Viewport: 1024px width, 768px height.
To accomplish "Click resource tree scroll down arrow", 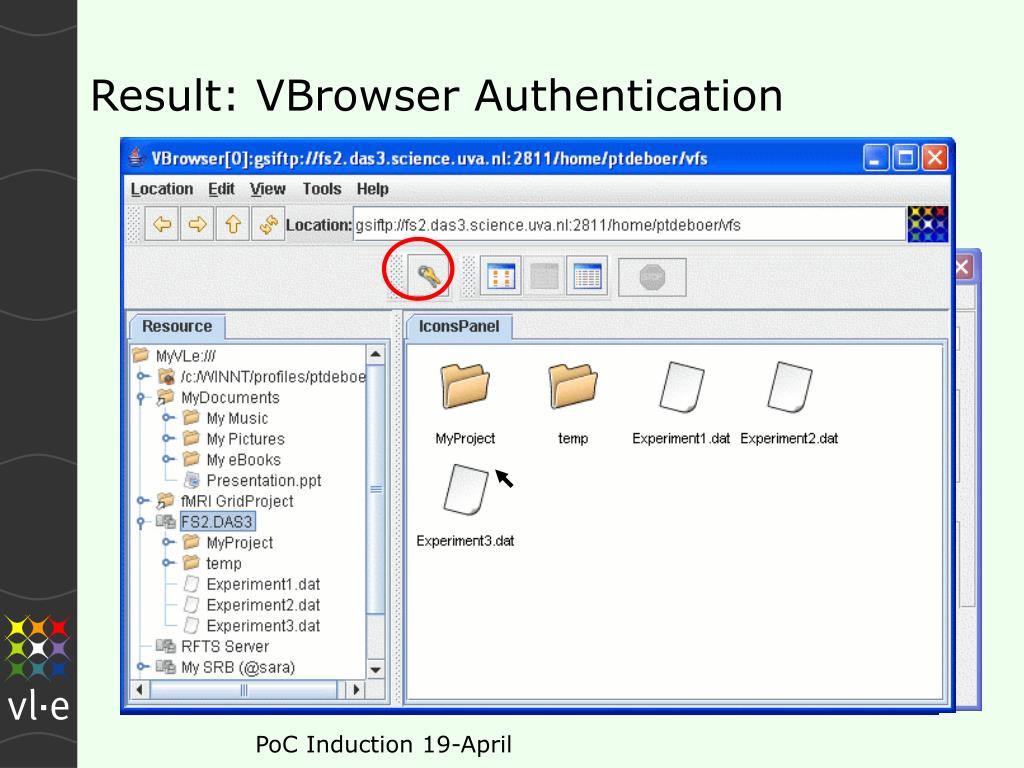I will (376, 669).
